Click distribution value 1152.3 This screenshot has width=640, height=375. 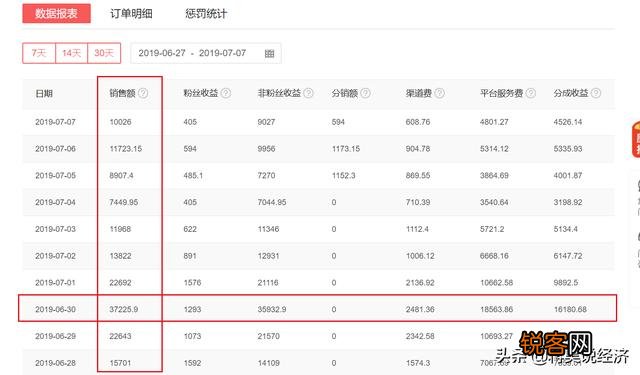[344, 175]
